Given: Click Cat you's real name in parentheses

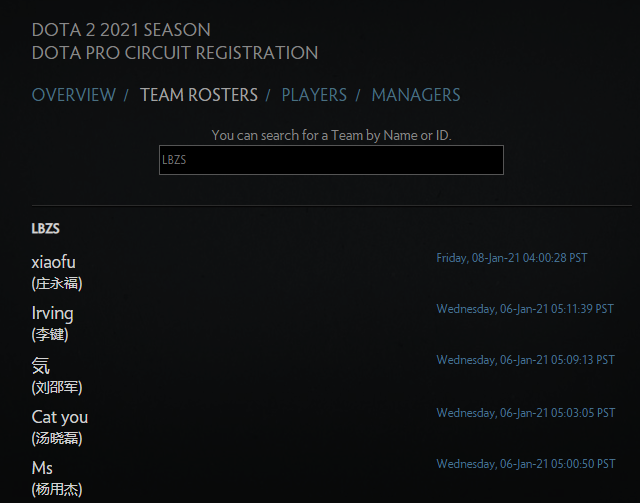Looking at the screenshot, I should point(57,438).
